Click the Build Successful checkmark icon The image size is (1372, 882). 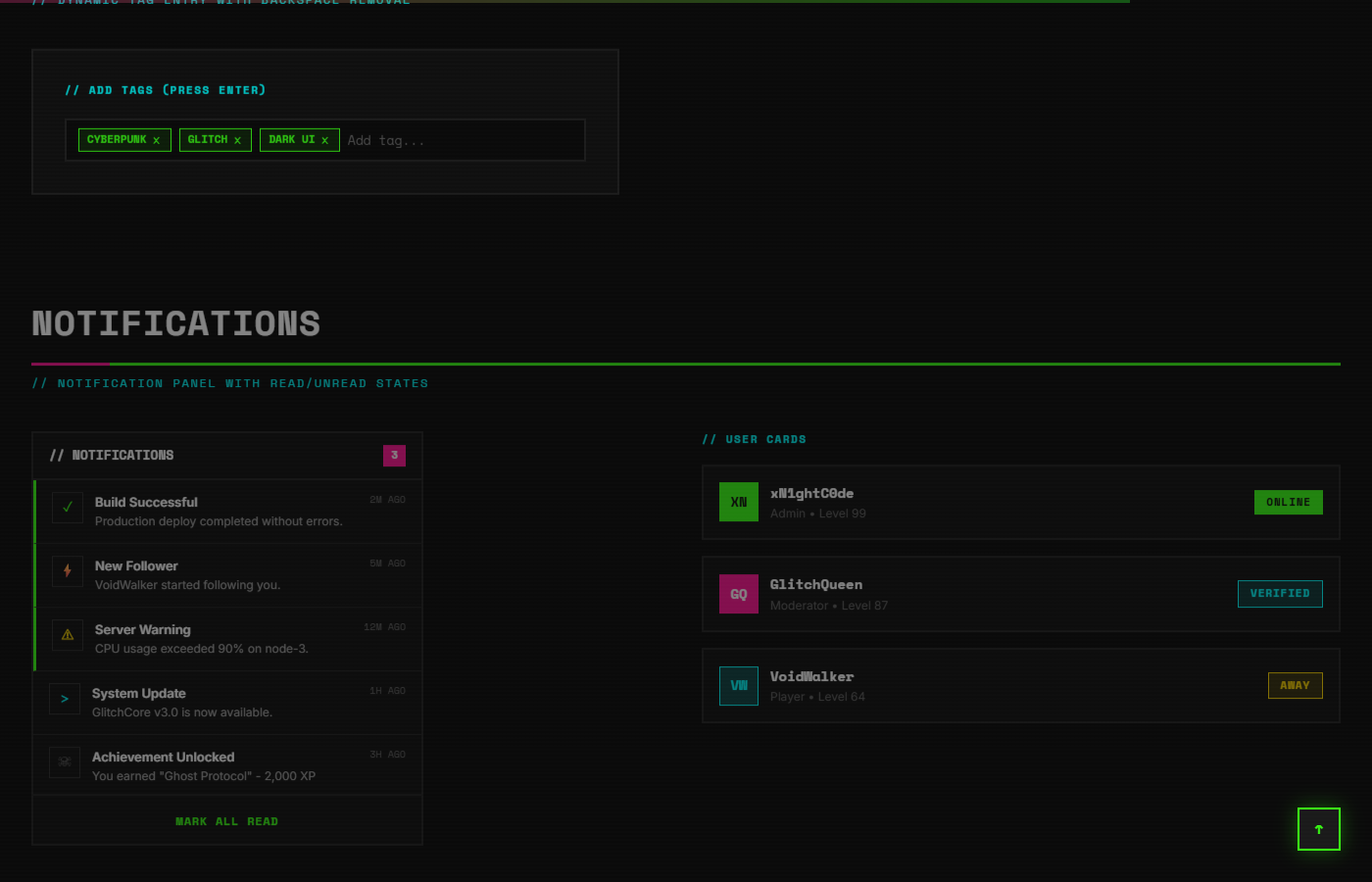68,508
